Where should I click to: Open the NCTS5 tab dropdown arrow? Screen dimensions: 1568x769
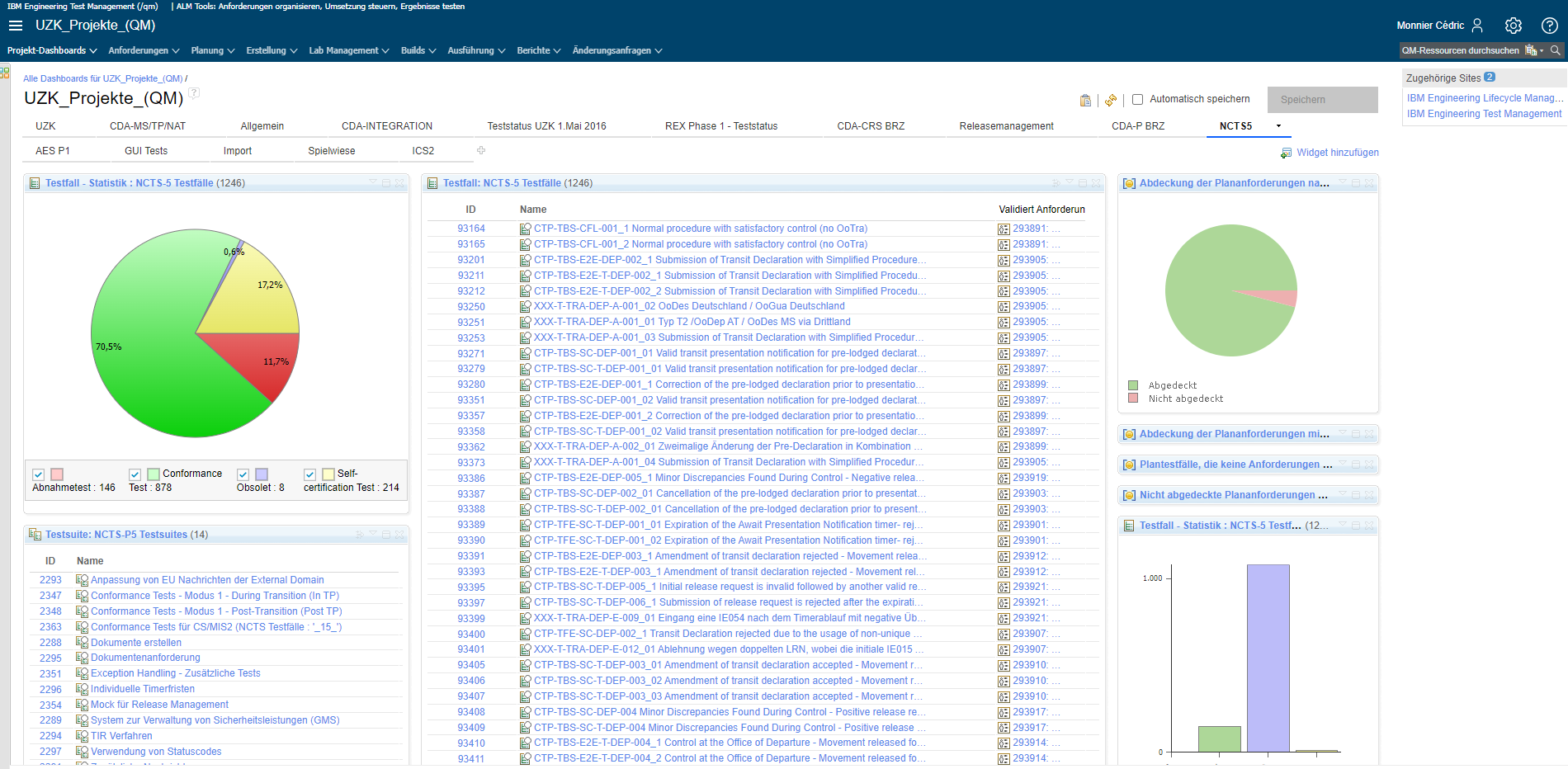tap(1278, 126)
